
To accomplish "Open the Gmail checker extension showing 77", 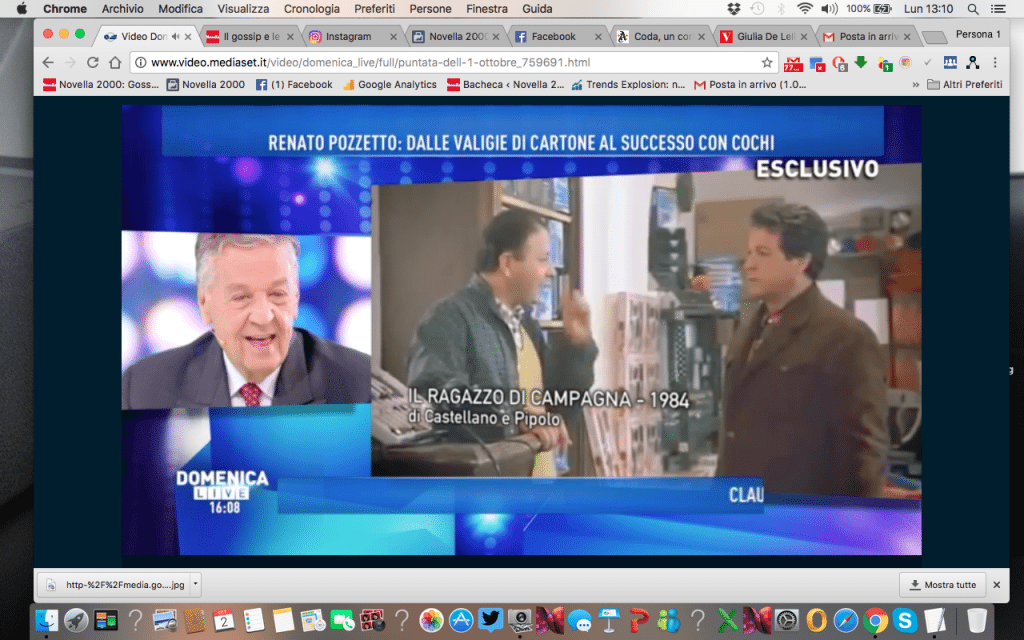I will [x=793, y=63].
